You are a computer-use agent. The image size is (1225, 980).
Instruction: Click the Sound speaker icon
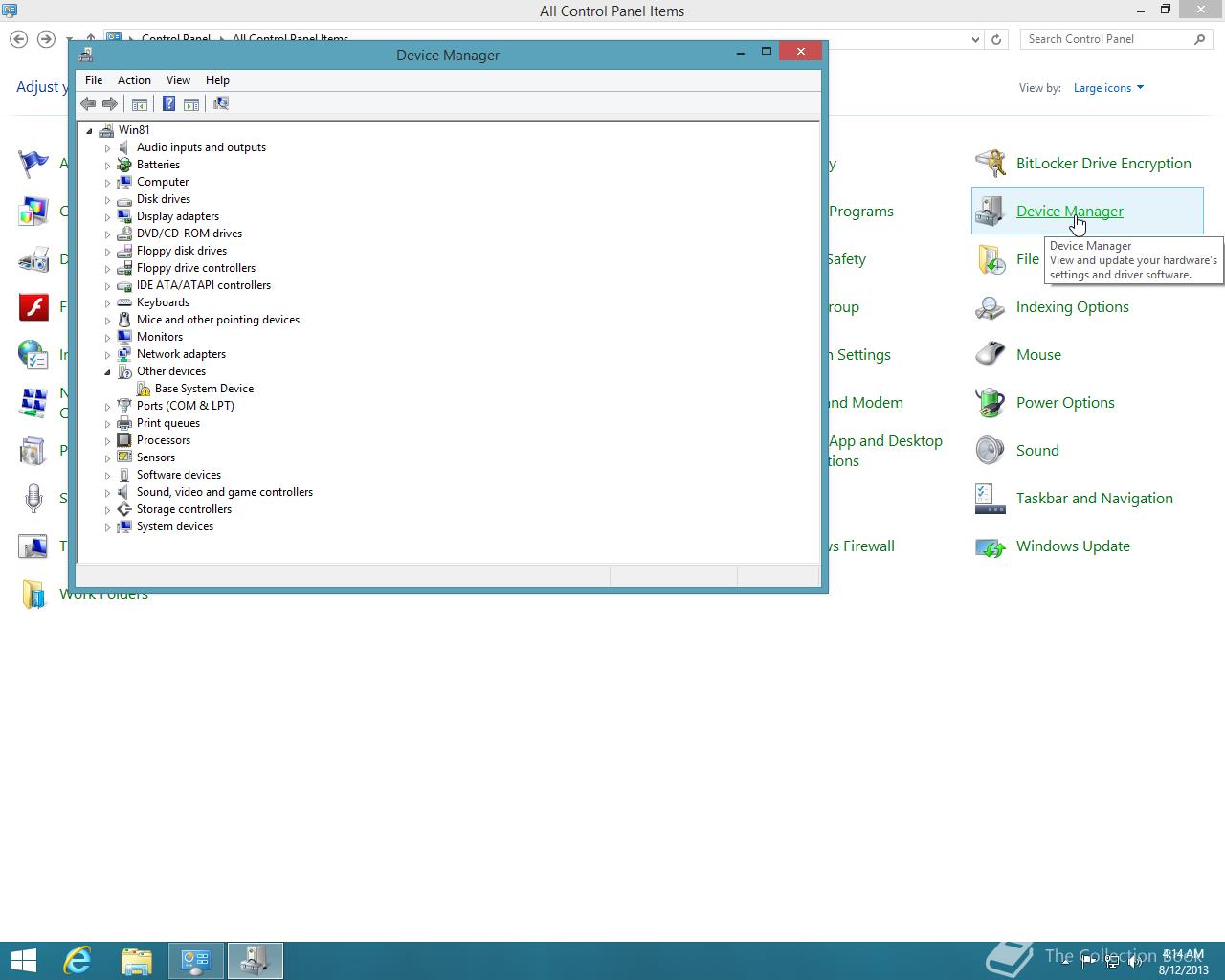tap(991, 451)
